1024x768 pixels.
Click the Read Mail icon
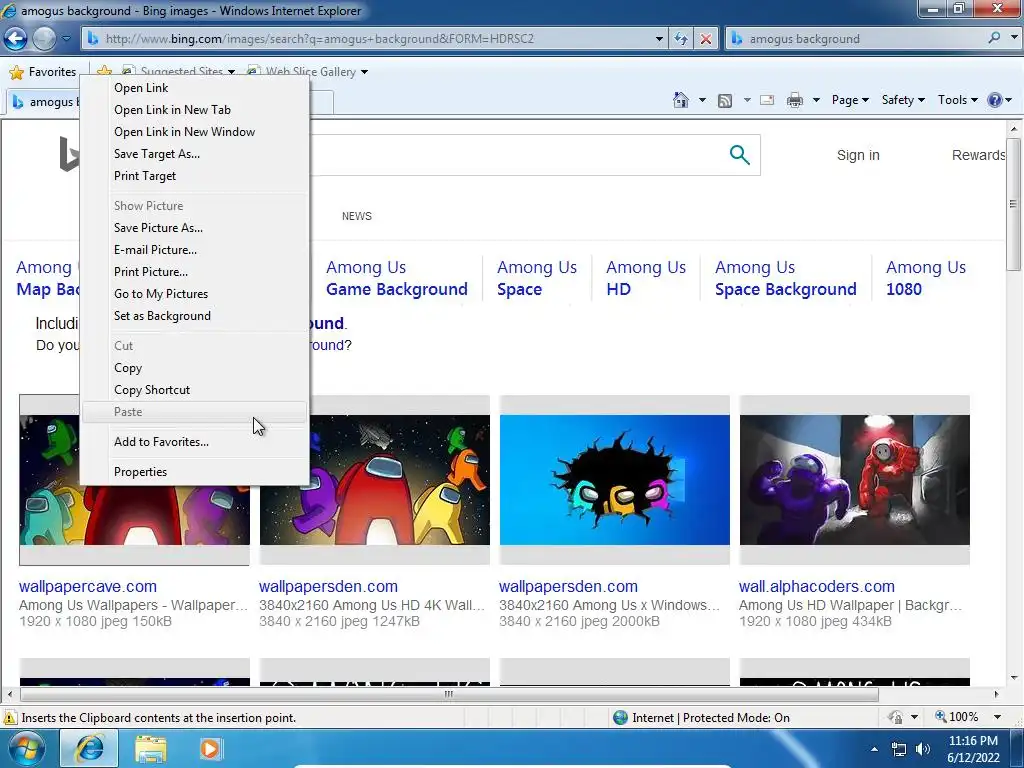pyautogui.click(x=767, y=100)
